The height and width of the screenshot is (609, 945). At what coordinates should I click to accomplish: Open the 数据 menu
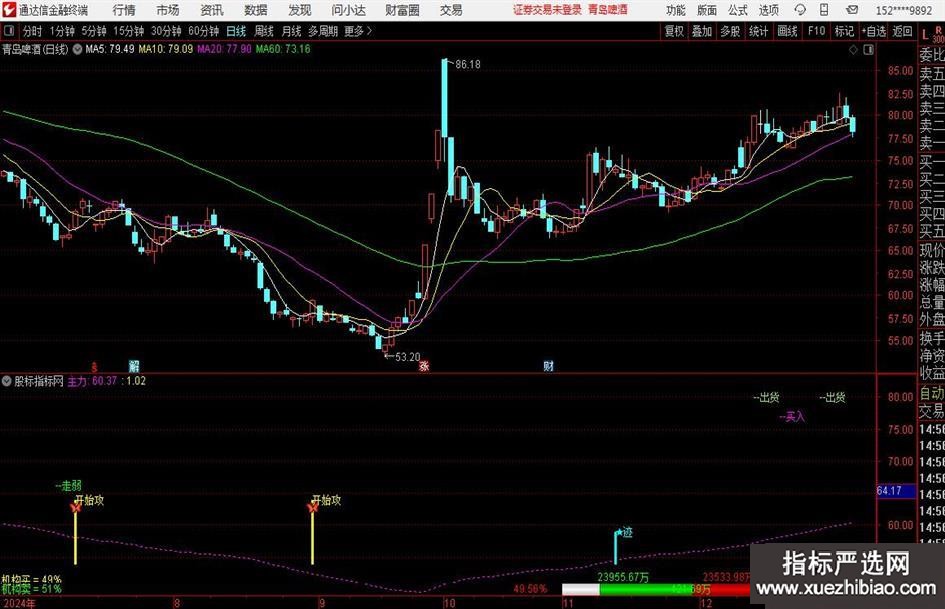[256, 10]
